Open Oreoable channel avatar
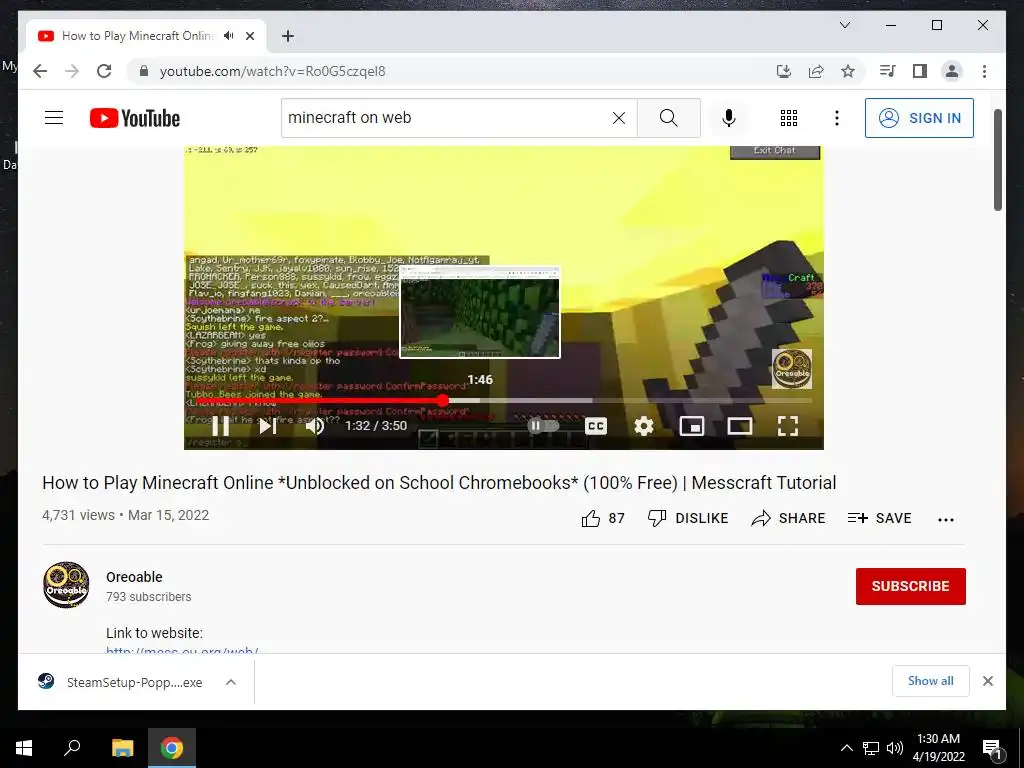 click(x=66, y=584)
